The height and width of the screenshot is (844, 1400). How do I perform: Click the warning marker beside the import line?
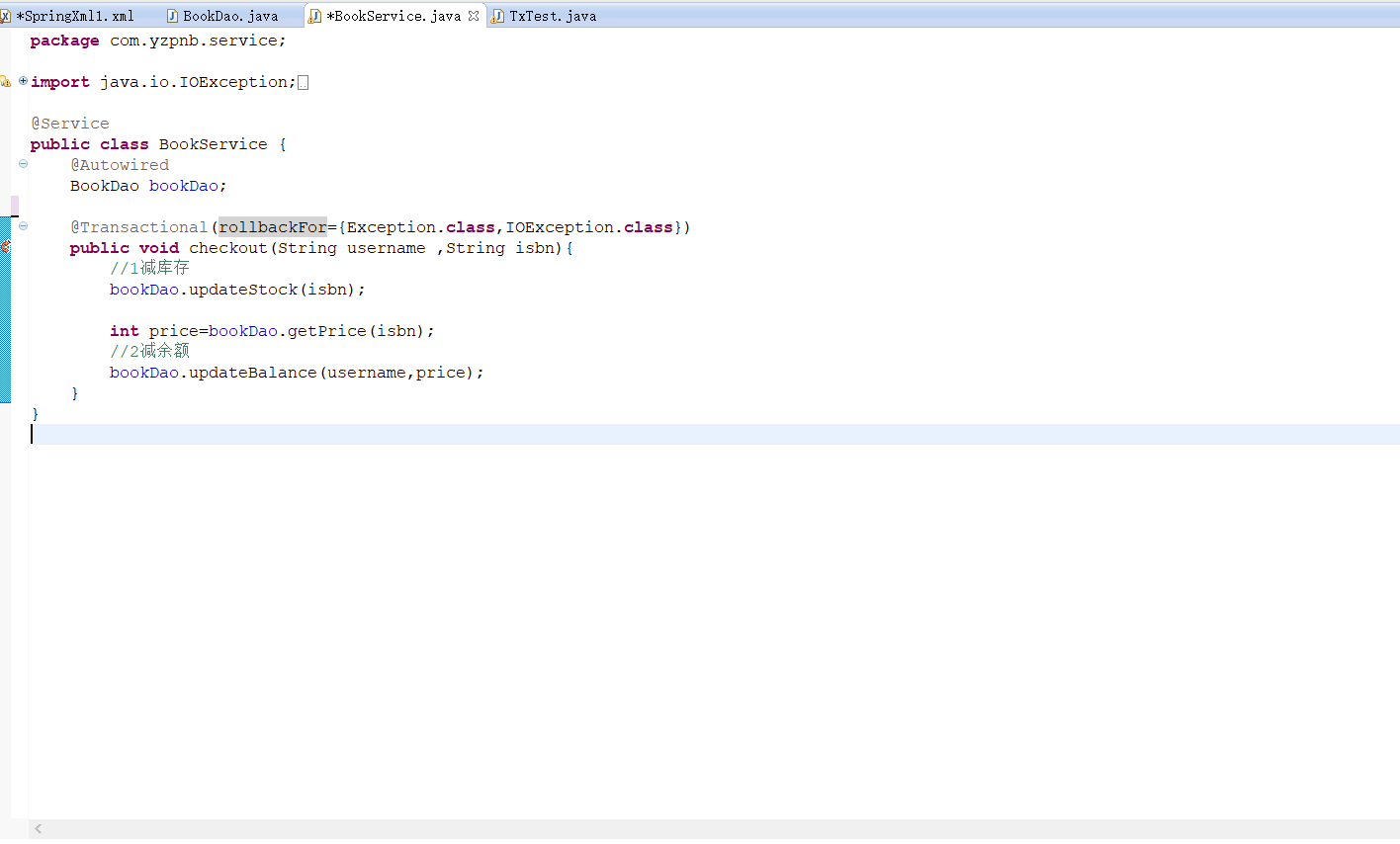[x=5, y=82]
